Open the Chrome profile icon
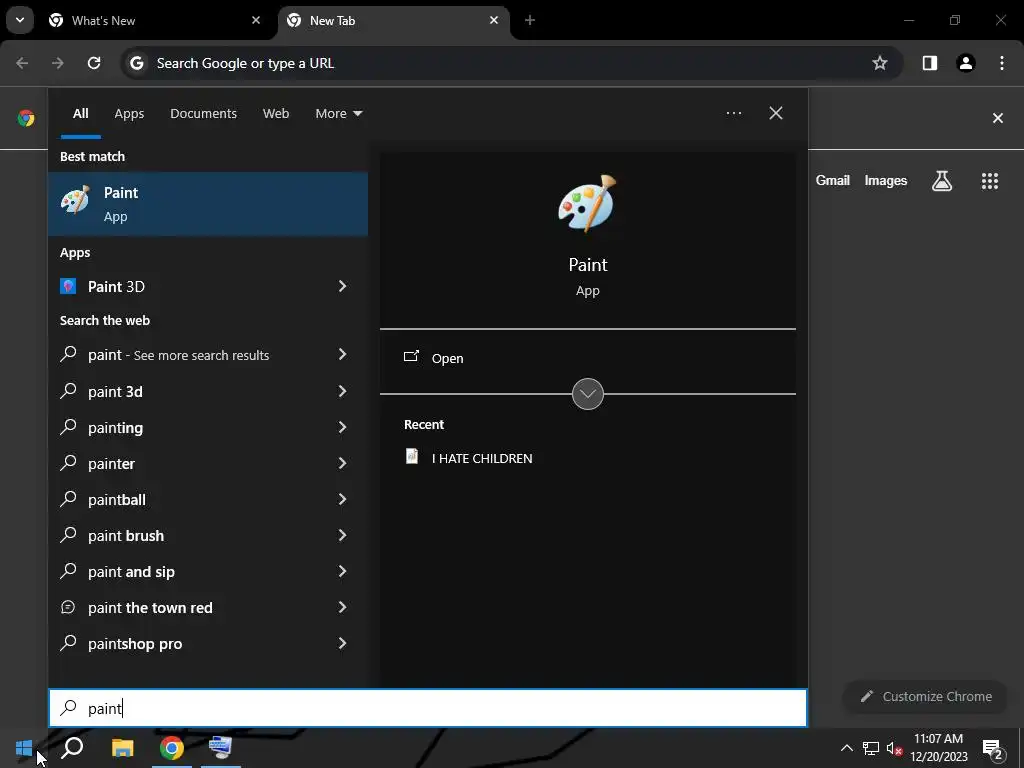The height and width of the screenshot is (768, 1024). [966, 63]
